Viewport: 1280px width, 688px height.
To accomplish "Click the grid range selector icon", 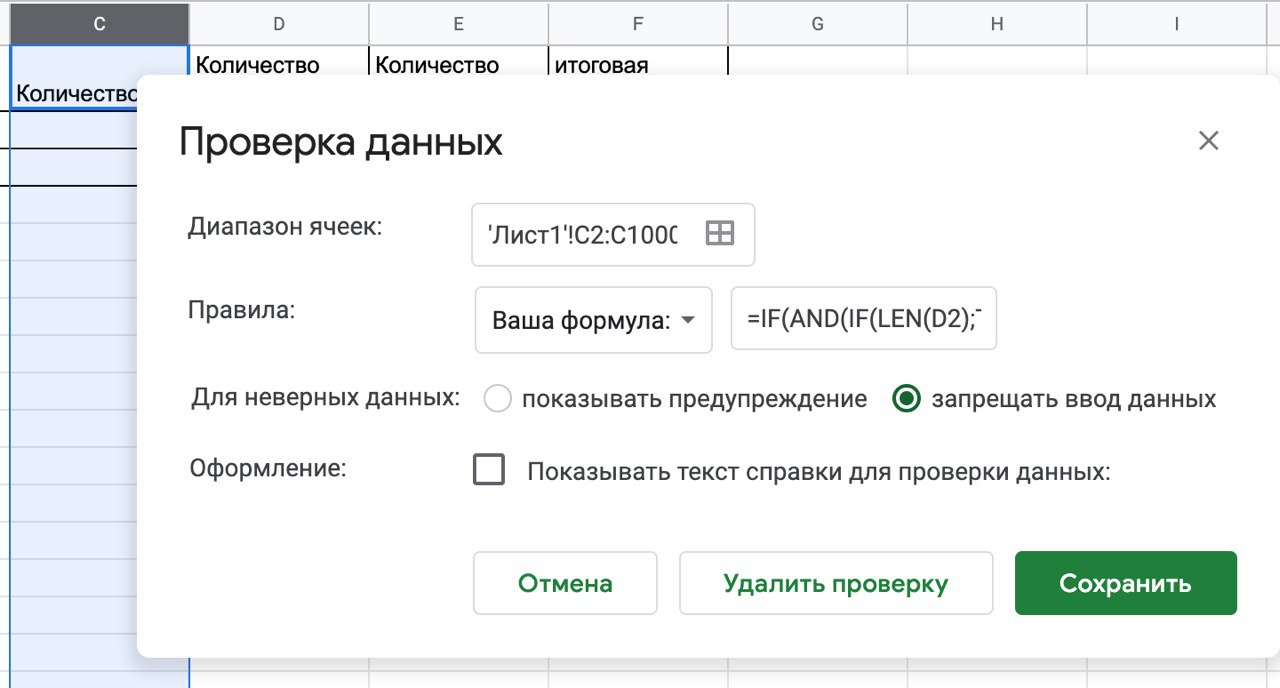I will pyautogui.click(x=720, y=234).
